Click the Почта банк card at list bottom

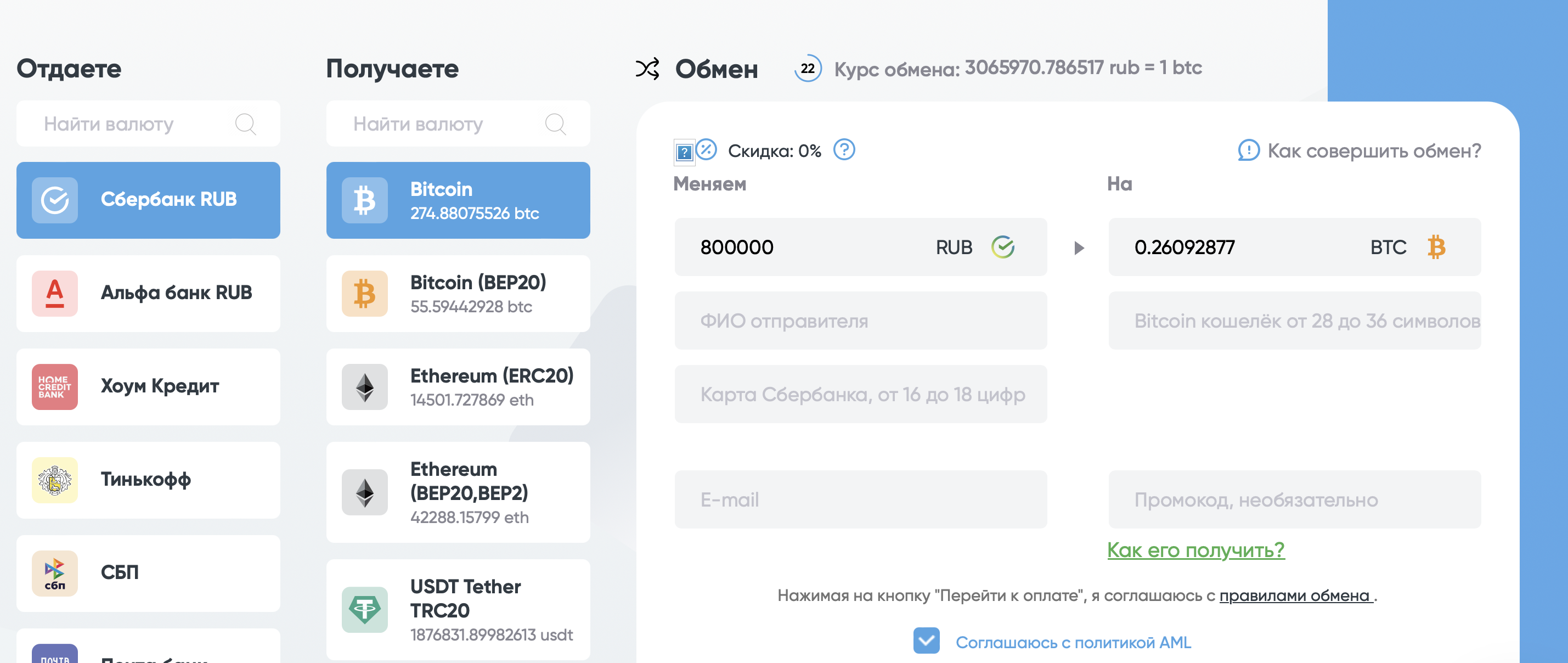pyautogui.click(x=149, y=646)
